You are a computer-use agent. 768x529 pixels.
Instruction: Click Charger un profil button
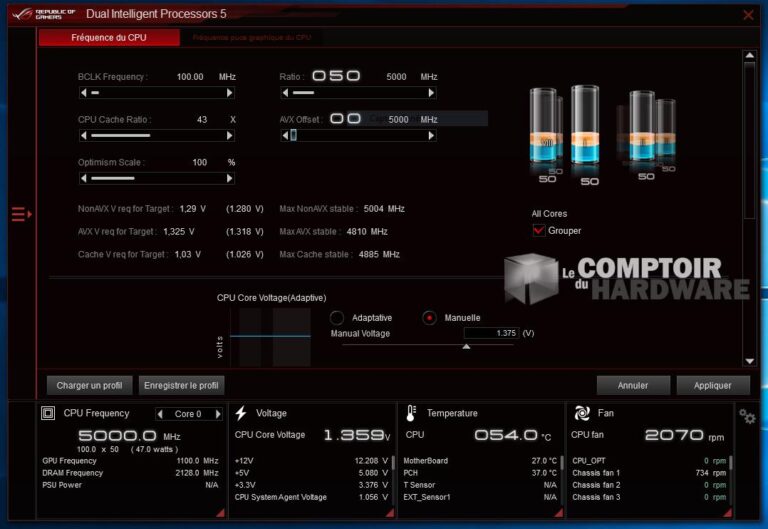tap(90, 385)
